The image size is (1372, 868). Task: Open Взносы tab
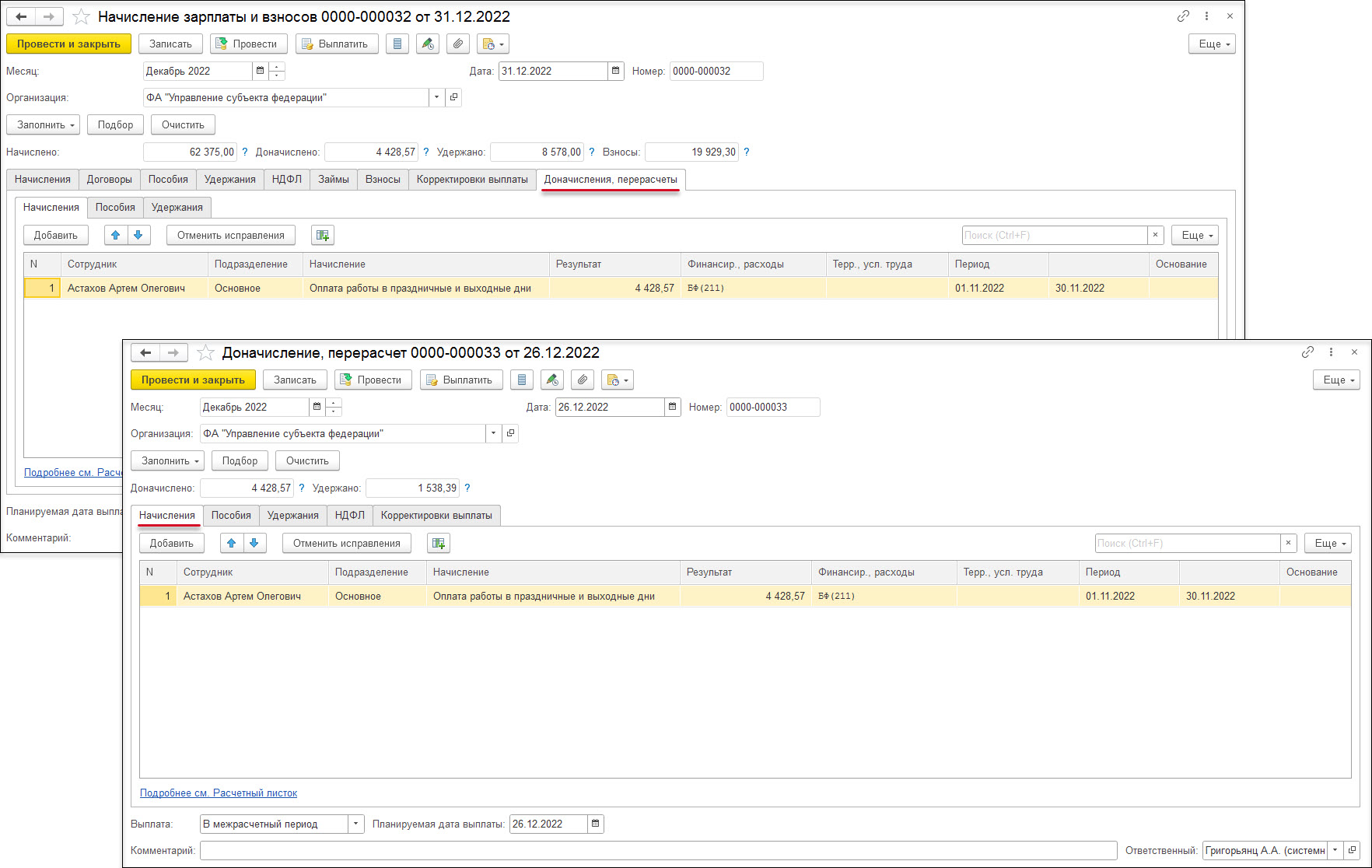(383, 180)
